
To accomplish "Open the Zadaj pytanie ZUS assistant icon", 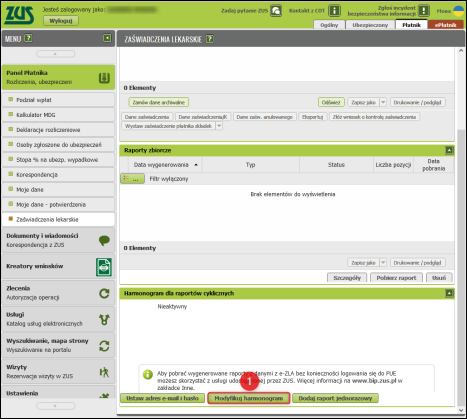I will 276,11.
